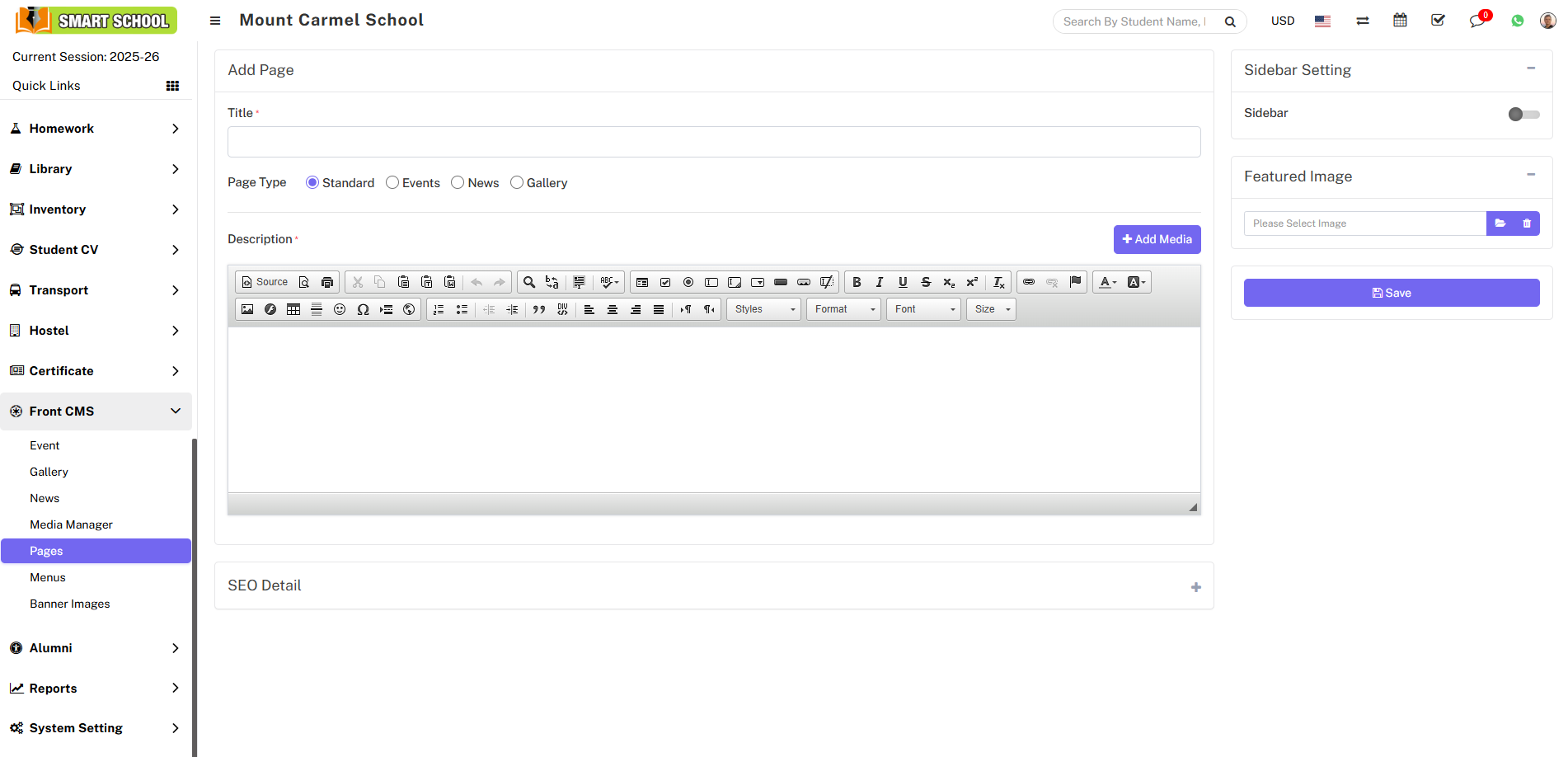Screen dimensions: 1568x757
Task: Open the calendar icon in the top bar
Action: point(1400,20)
